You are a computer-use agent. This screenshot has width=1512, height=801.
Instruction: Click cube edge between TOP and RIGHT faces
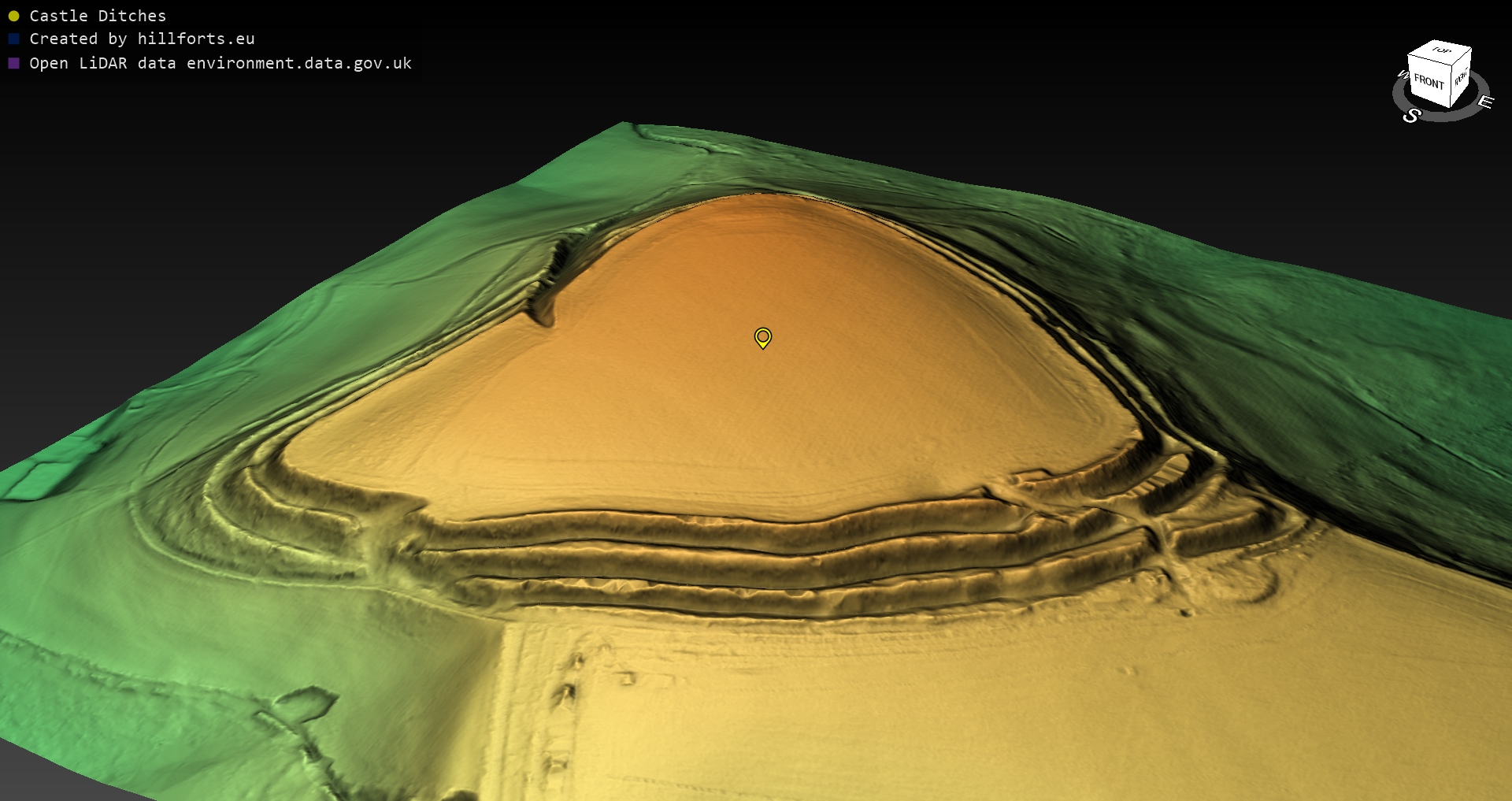pos(1462,58)
